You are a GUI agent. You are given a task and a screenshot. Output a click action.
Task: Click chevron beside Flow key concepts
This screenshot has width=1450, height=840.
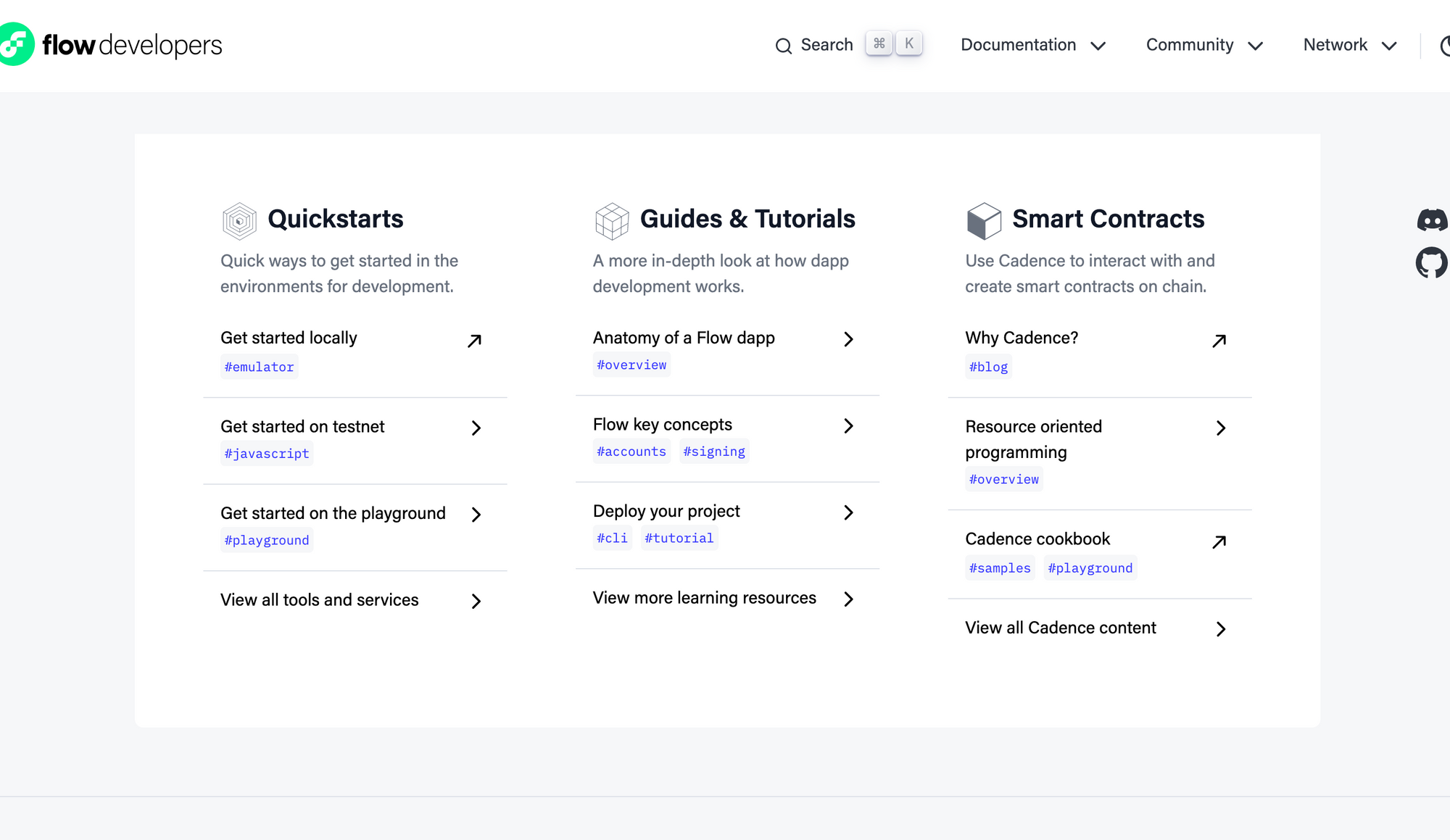tap(849, 426)
